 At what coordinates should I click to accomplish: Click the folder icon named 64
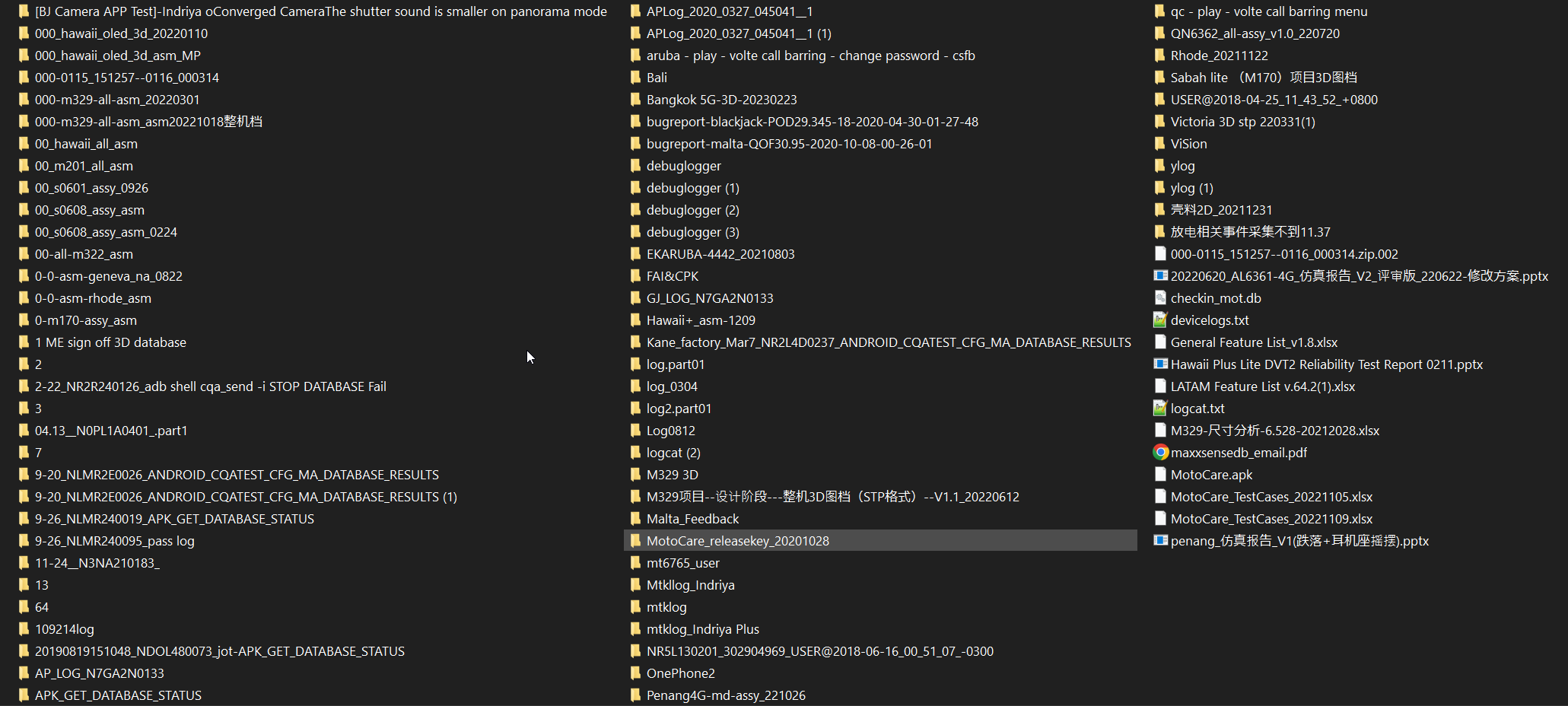click(24, 607)
